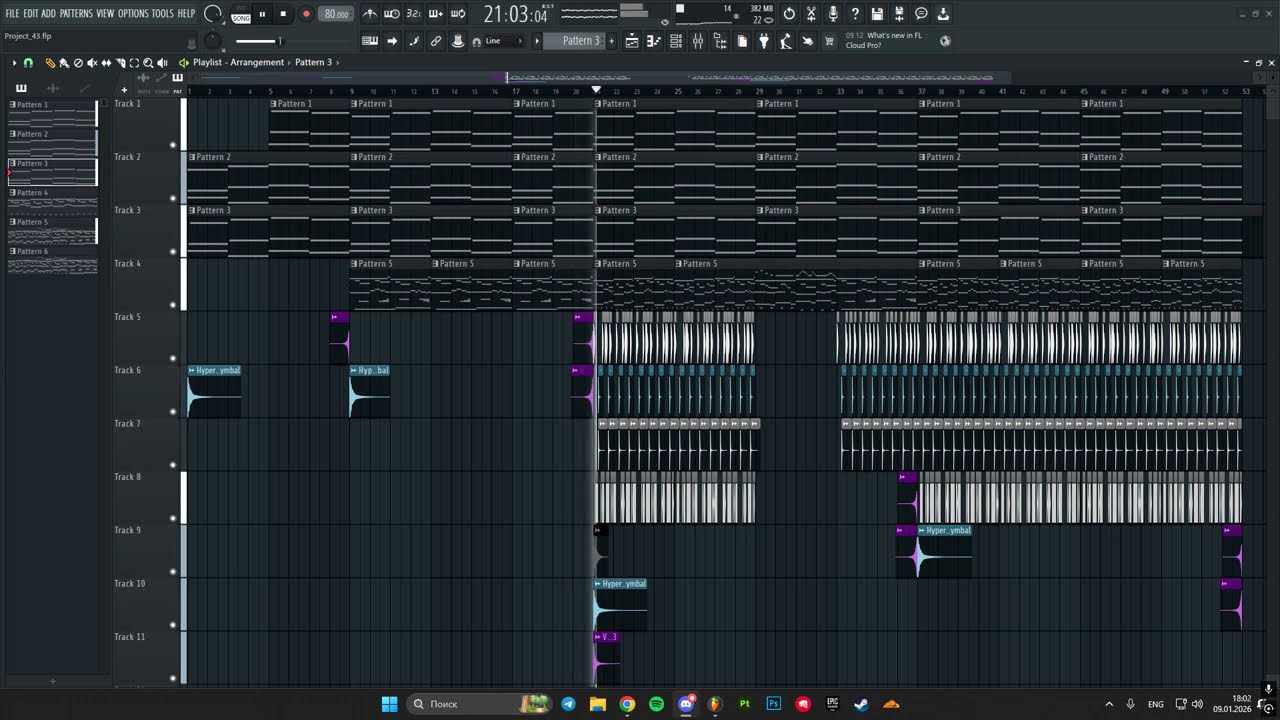1280x720 pixels.
Task: Pause playback with the pause button
Action: (263, 14)
